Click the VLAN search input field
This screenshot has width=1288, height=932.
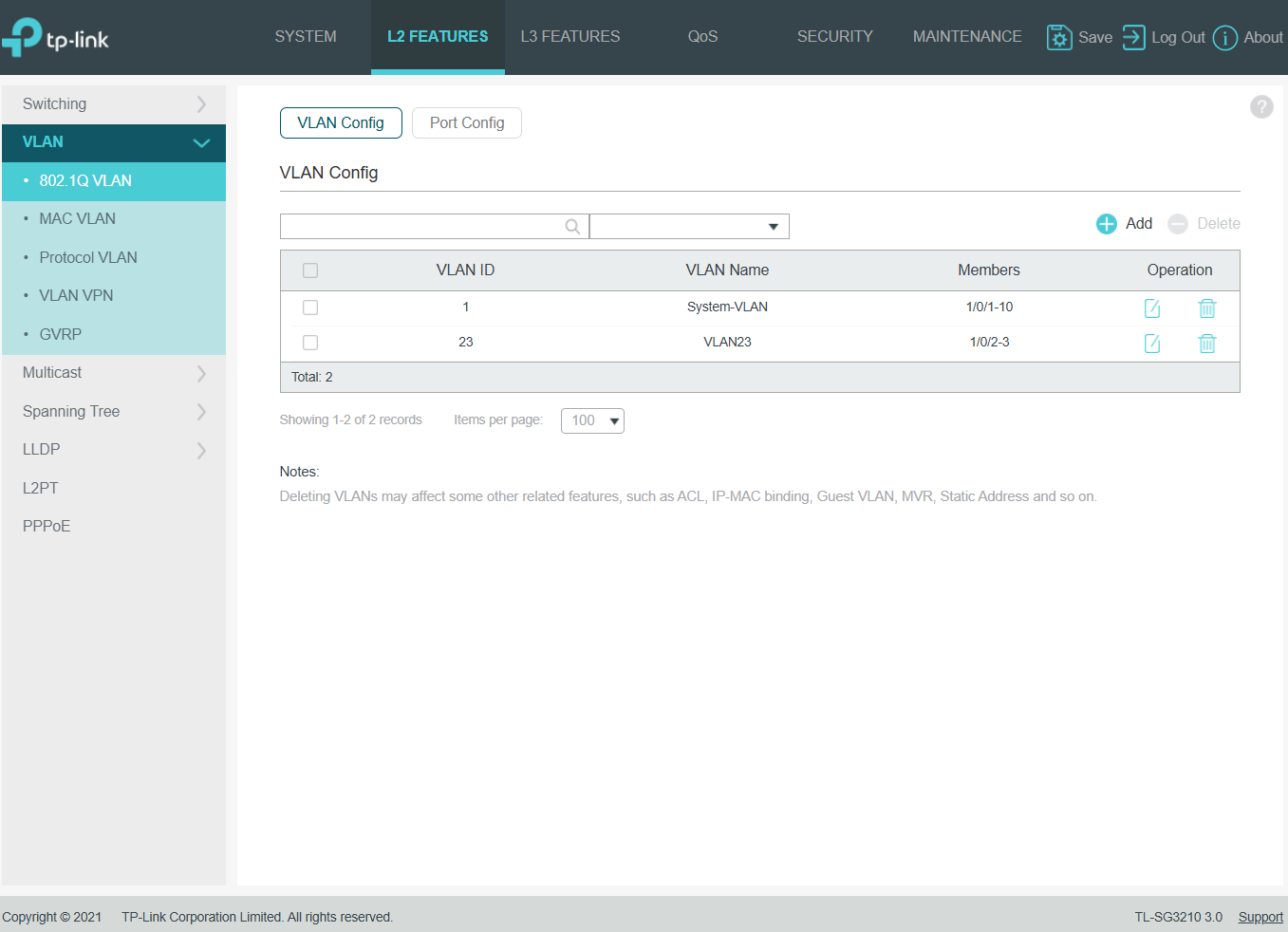[x=422, y=226]
